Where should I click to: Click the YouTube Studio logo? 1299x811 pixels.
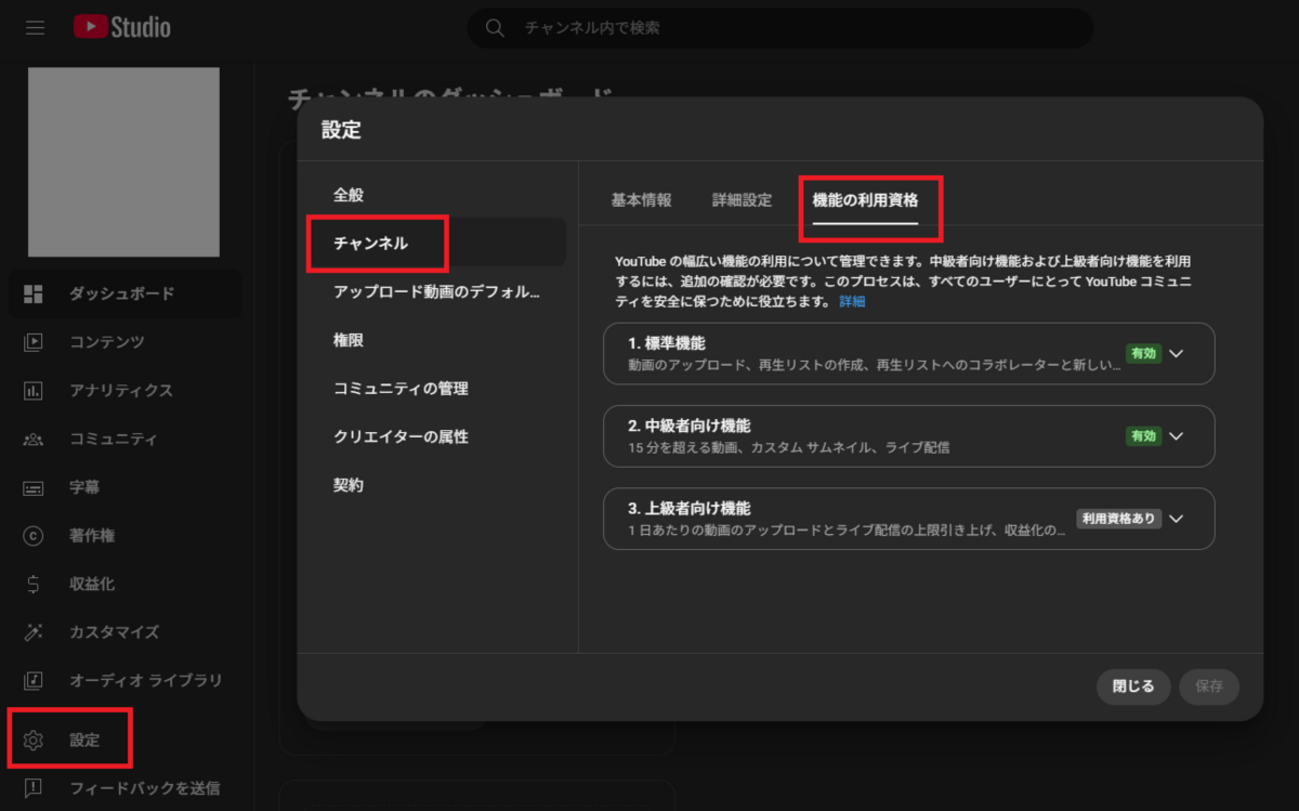point(122,28)
